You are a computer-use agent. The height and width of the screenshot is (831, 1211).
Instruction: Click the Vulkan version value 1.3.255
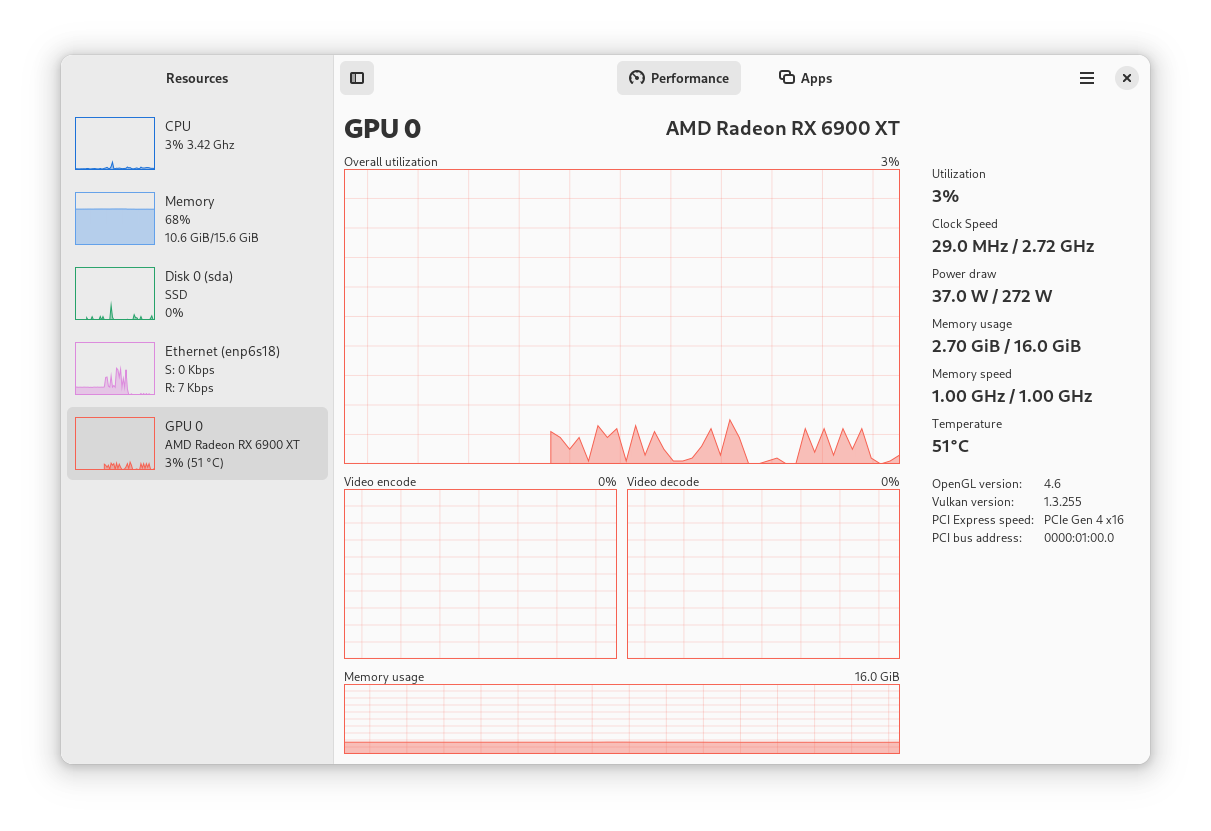click(x=1063, y=502)
